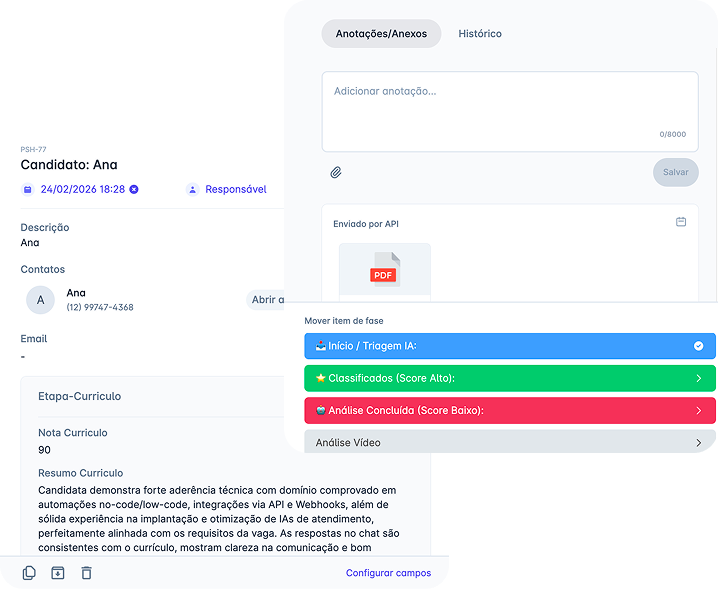Click the Ana contact avatar
Screen dimensions: 718x589
tap(40, 299)
